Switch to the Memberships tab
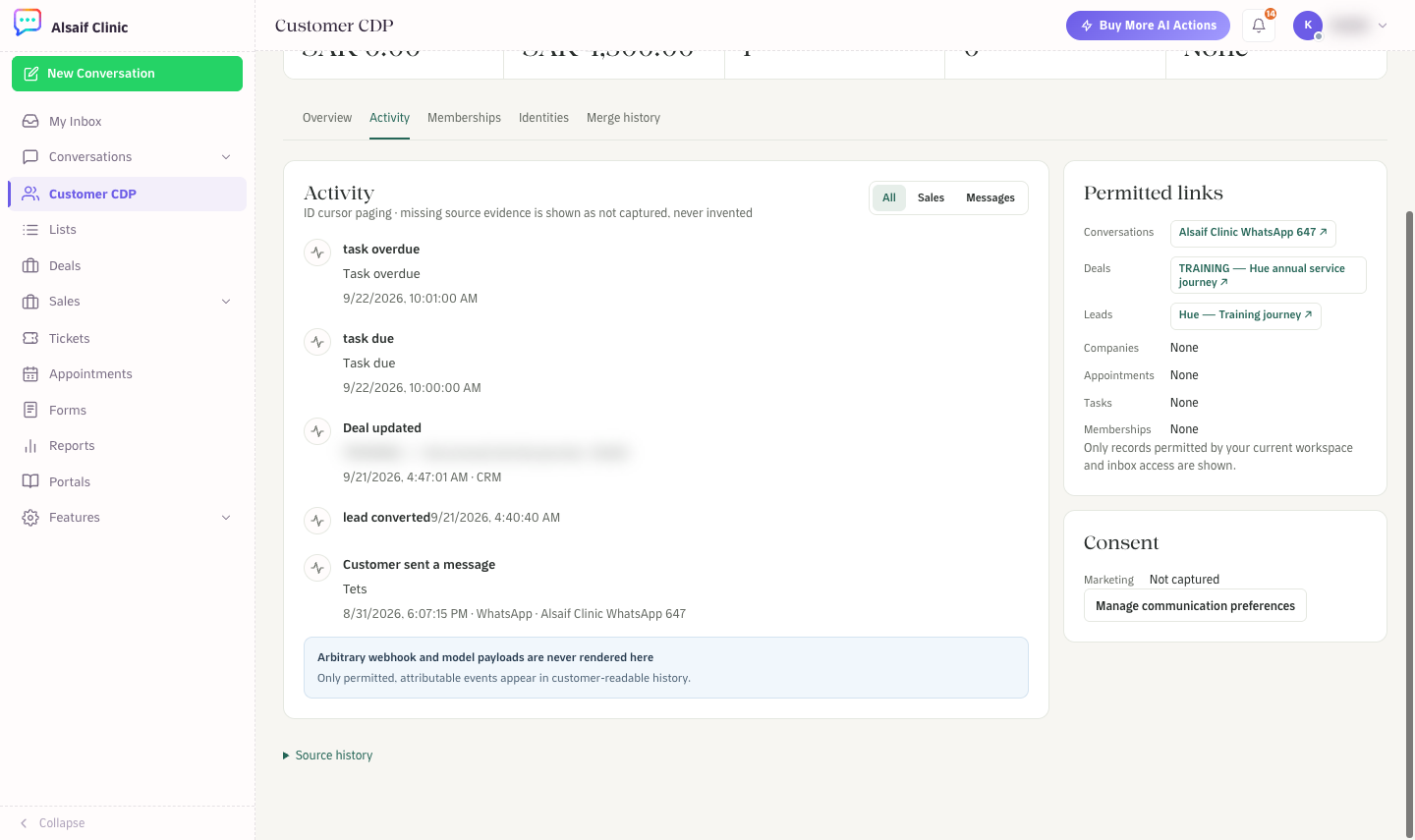Viewport: 1415px width, 840px height. [x=464, y=118]
